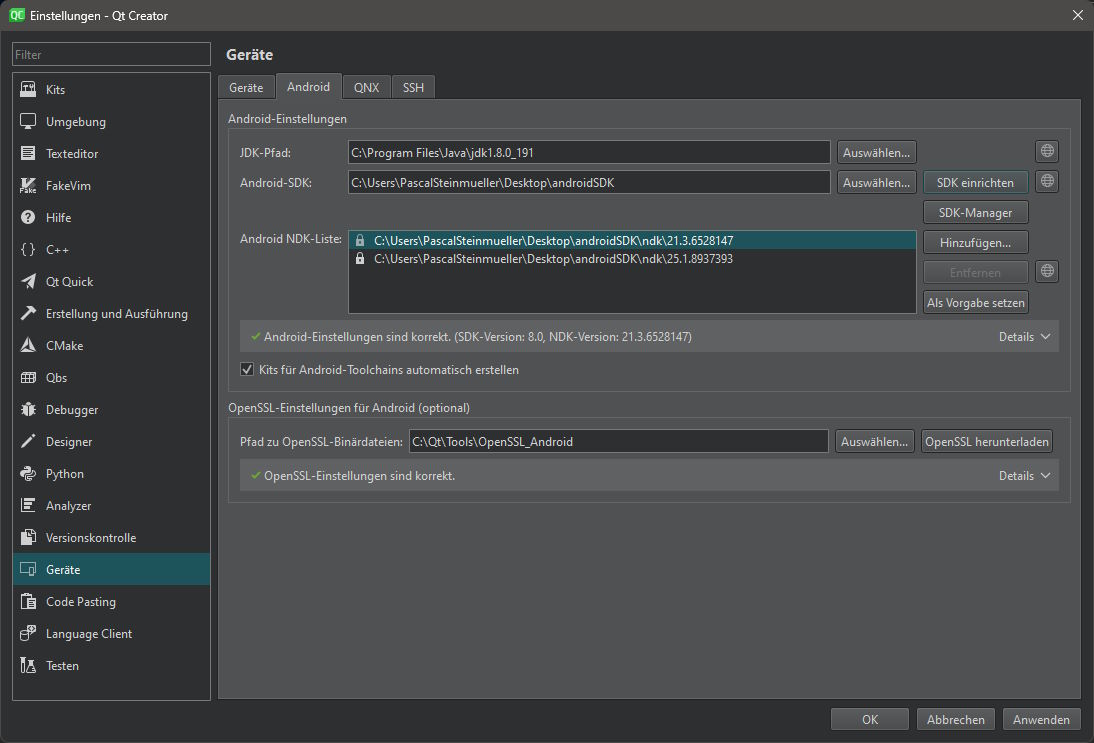Switch to the Geräte tab
The image size is (1094, 743).
(x=246, y=88)
